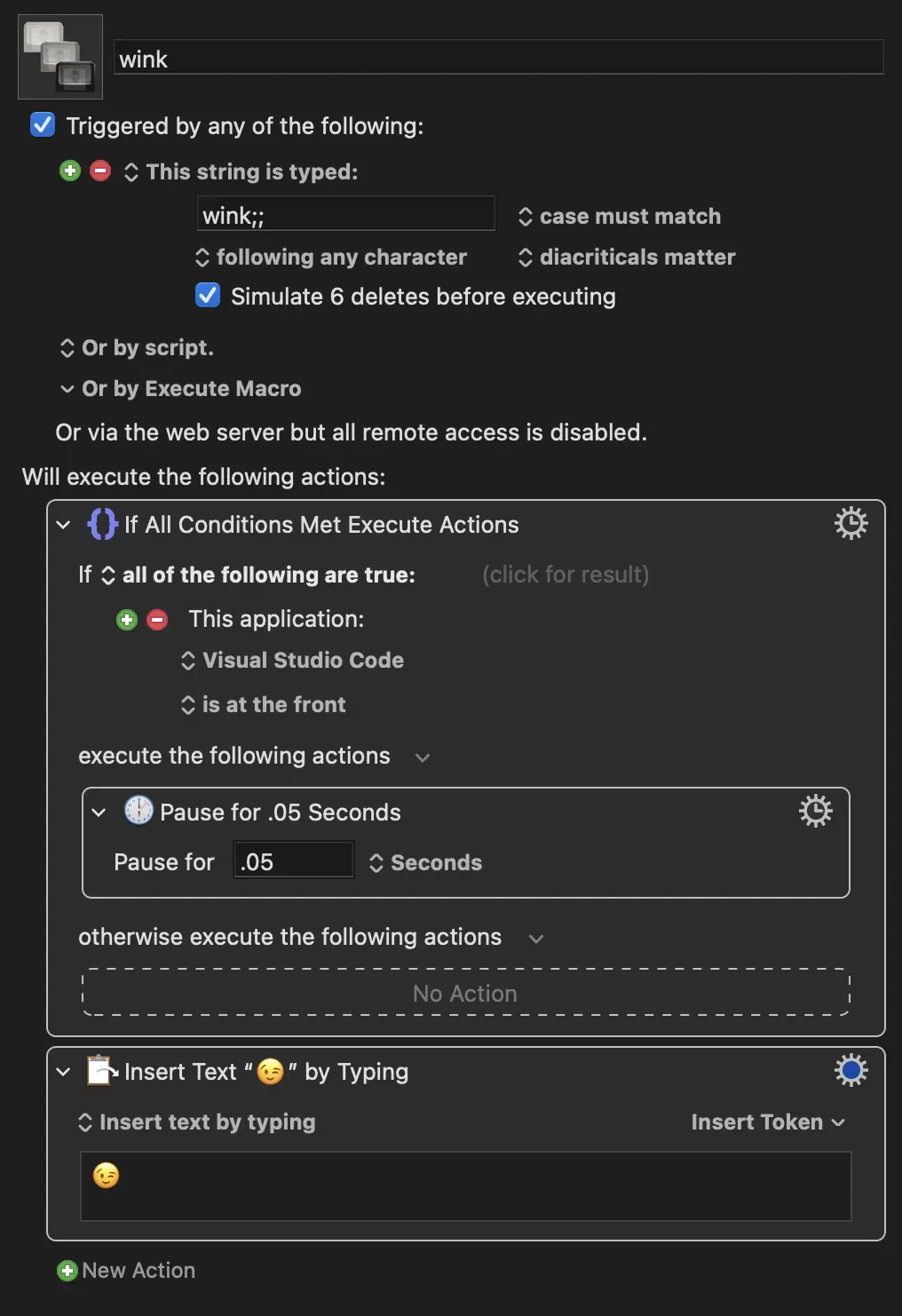Remove the string trigger with the red minus
The image size is (902, 1316).
[x=100, y=170]
